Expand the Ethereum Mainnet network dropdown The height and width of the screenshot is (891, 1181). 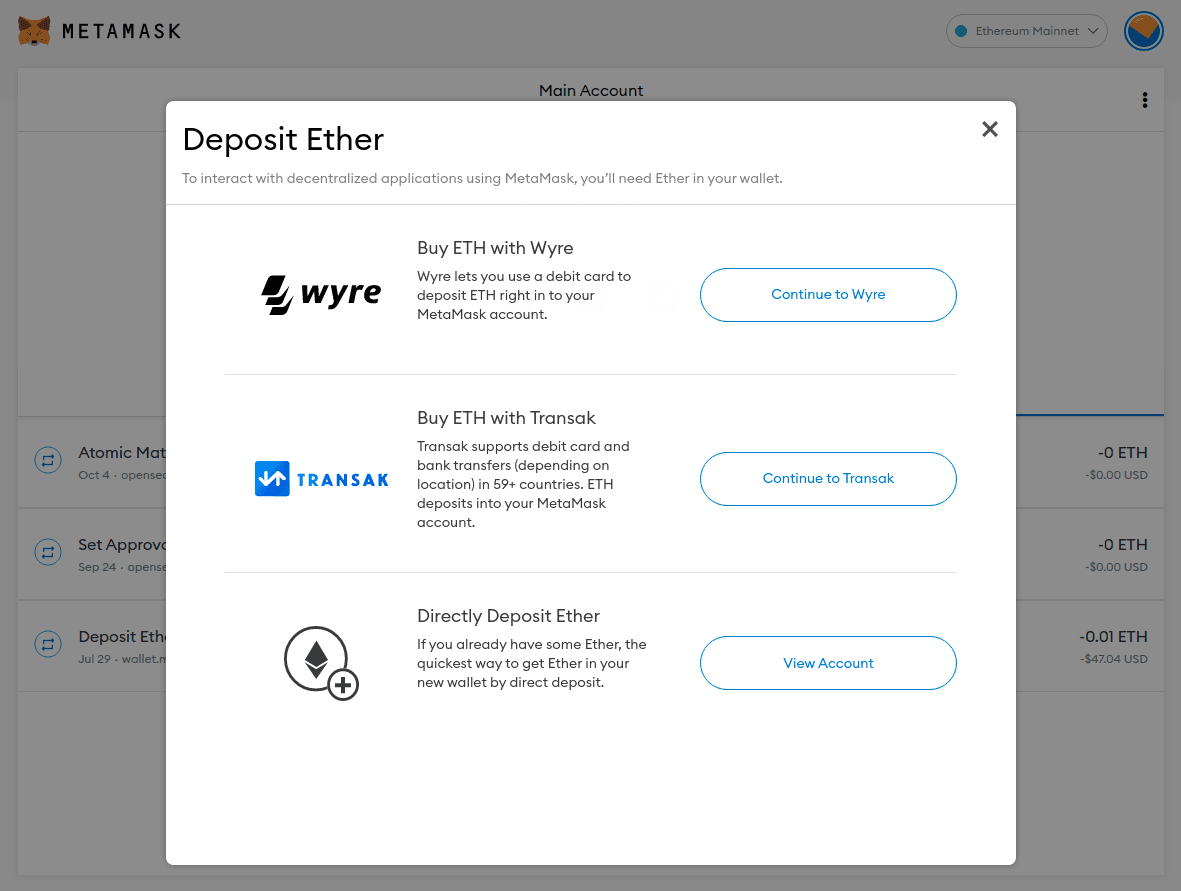point(1026,31)
